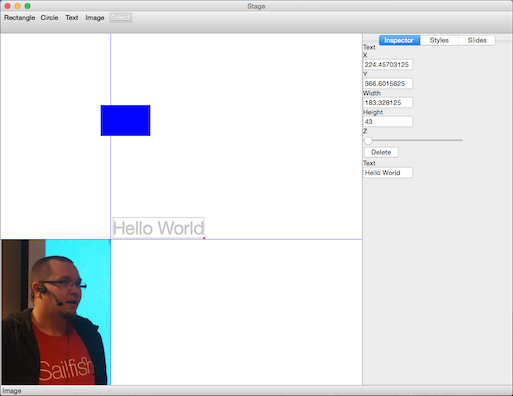
Task: Click the Delete button in inspector
Action: pyautogui.click(x=381, y=152)
